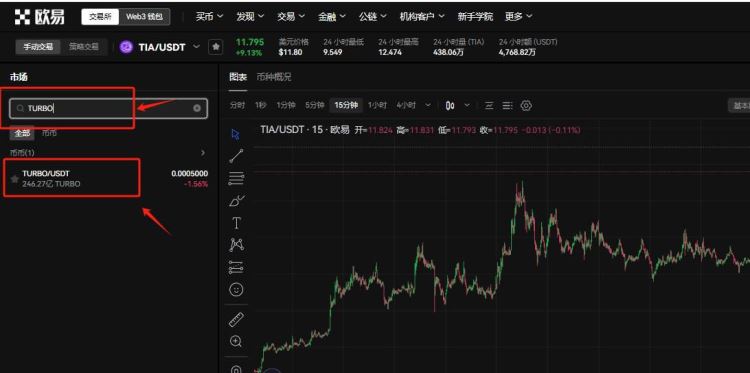Expand the TIA/USDT pair selector

pos(197,47)
